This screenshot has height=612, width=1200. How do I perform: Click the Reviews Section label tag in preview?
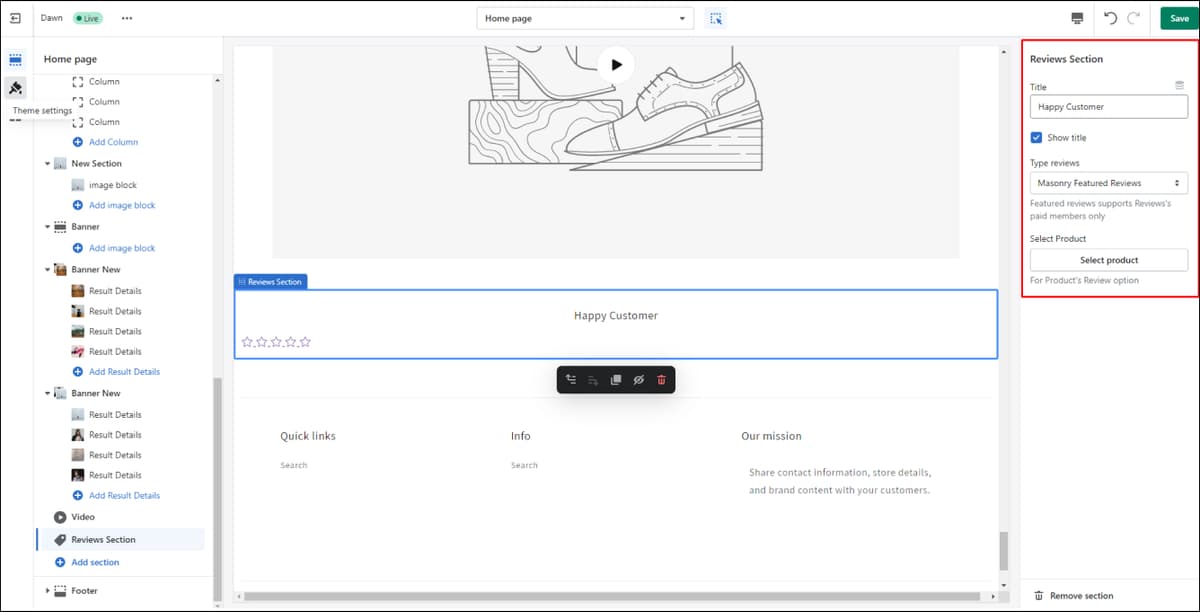coord(270,282)
